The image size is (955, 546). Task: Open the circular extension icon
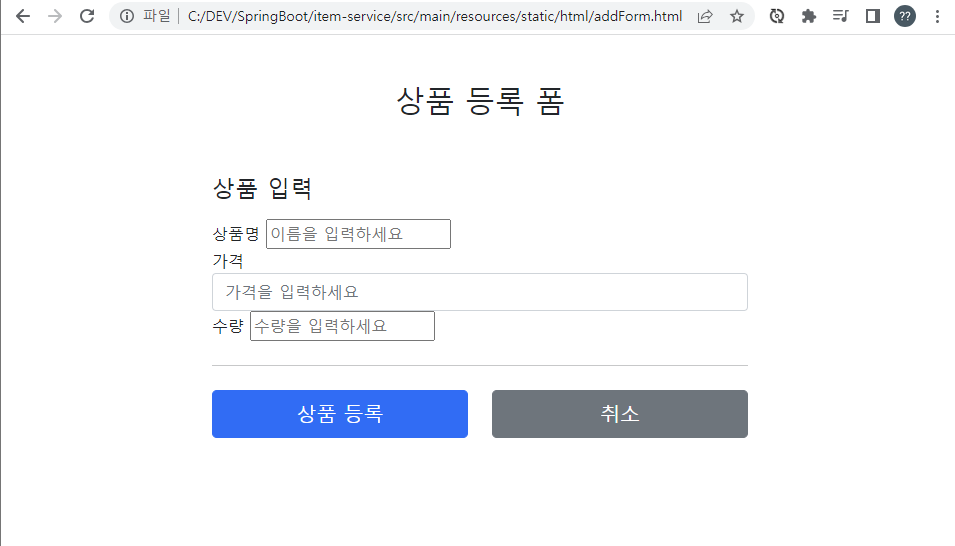click(777, 16)
